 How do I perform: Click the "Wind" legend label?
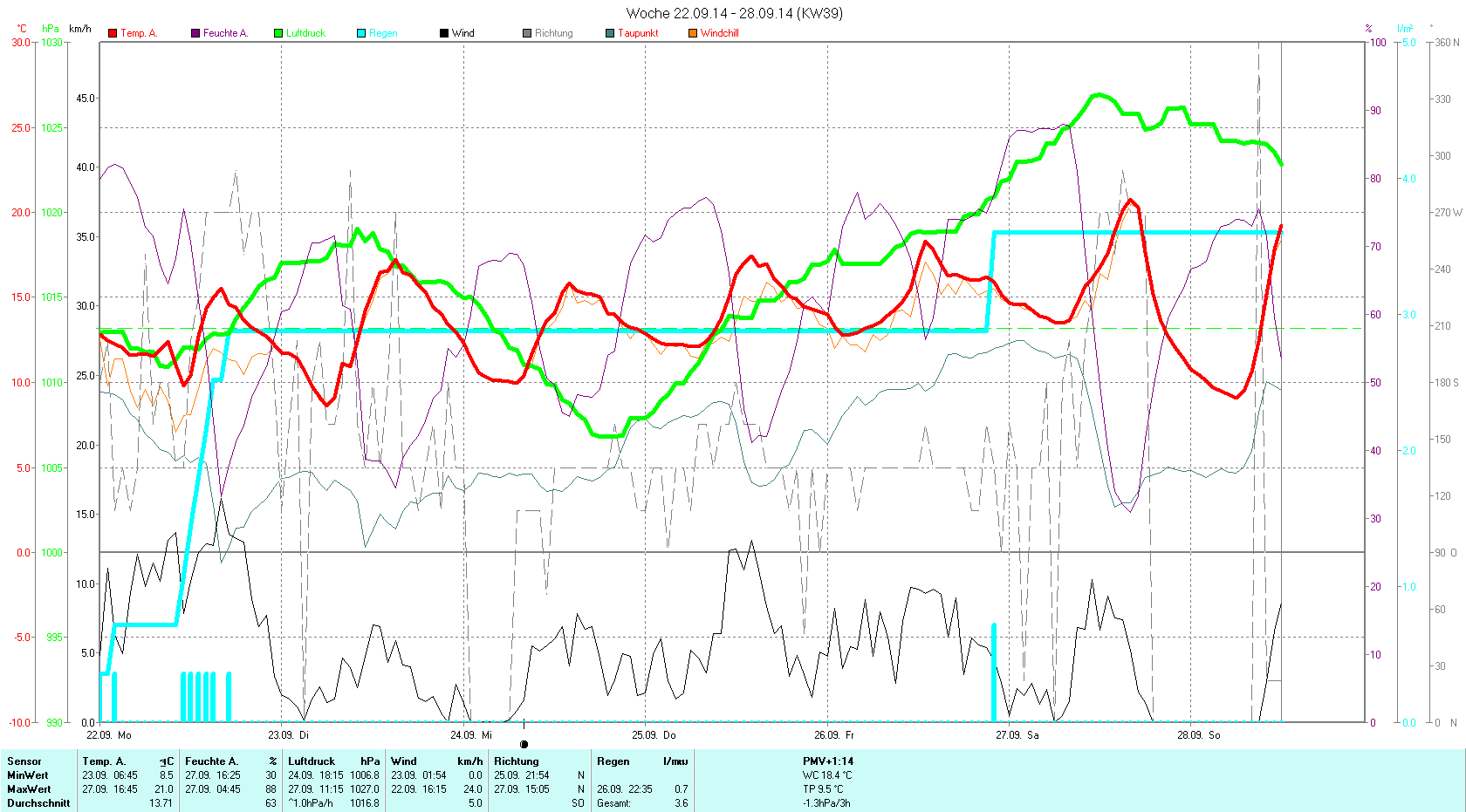tap(463, 33)
